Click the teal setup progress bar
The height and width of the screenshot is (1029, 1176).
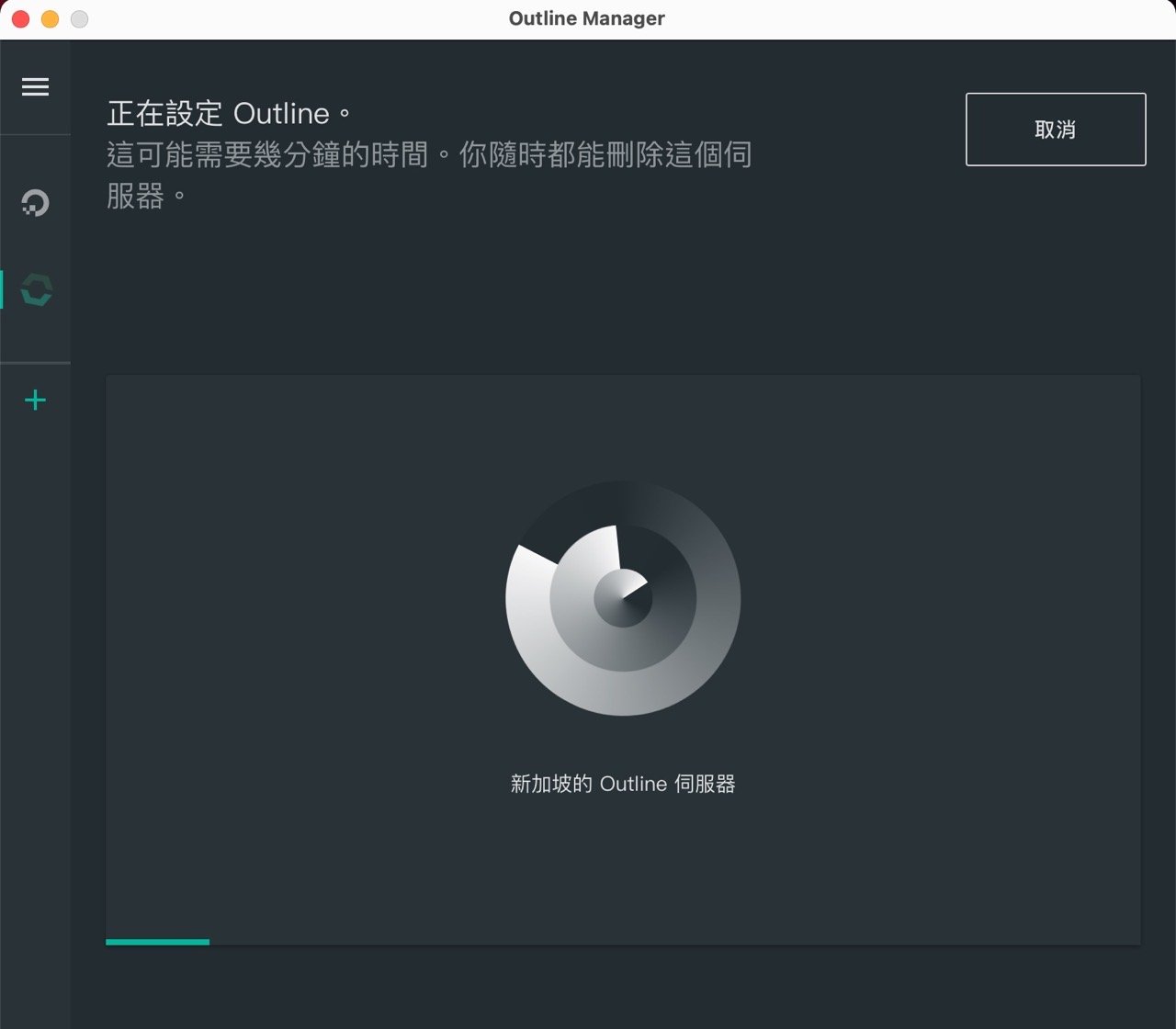157,942
